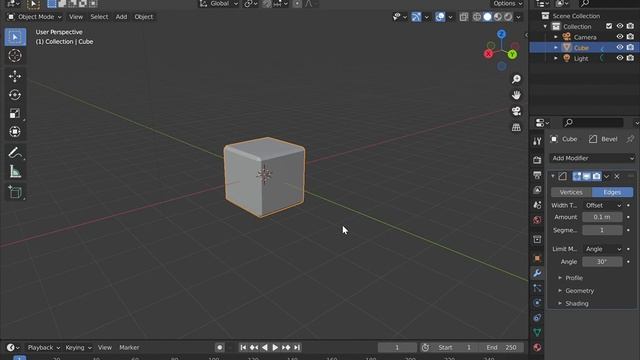Image resolution: width=640 pixels, height=360 pixels.
Task: Toggle Bevel modifier viewport display
Action: [587, 176]
